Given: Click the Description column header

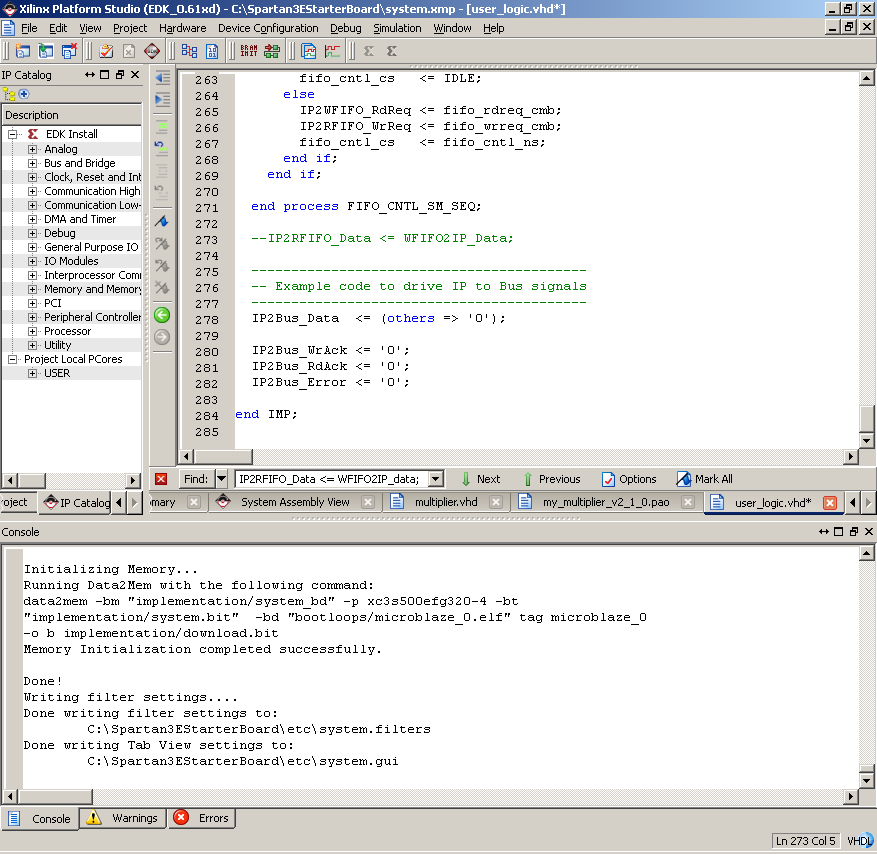Looking at the screenshot, I should tap(72, 115).
